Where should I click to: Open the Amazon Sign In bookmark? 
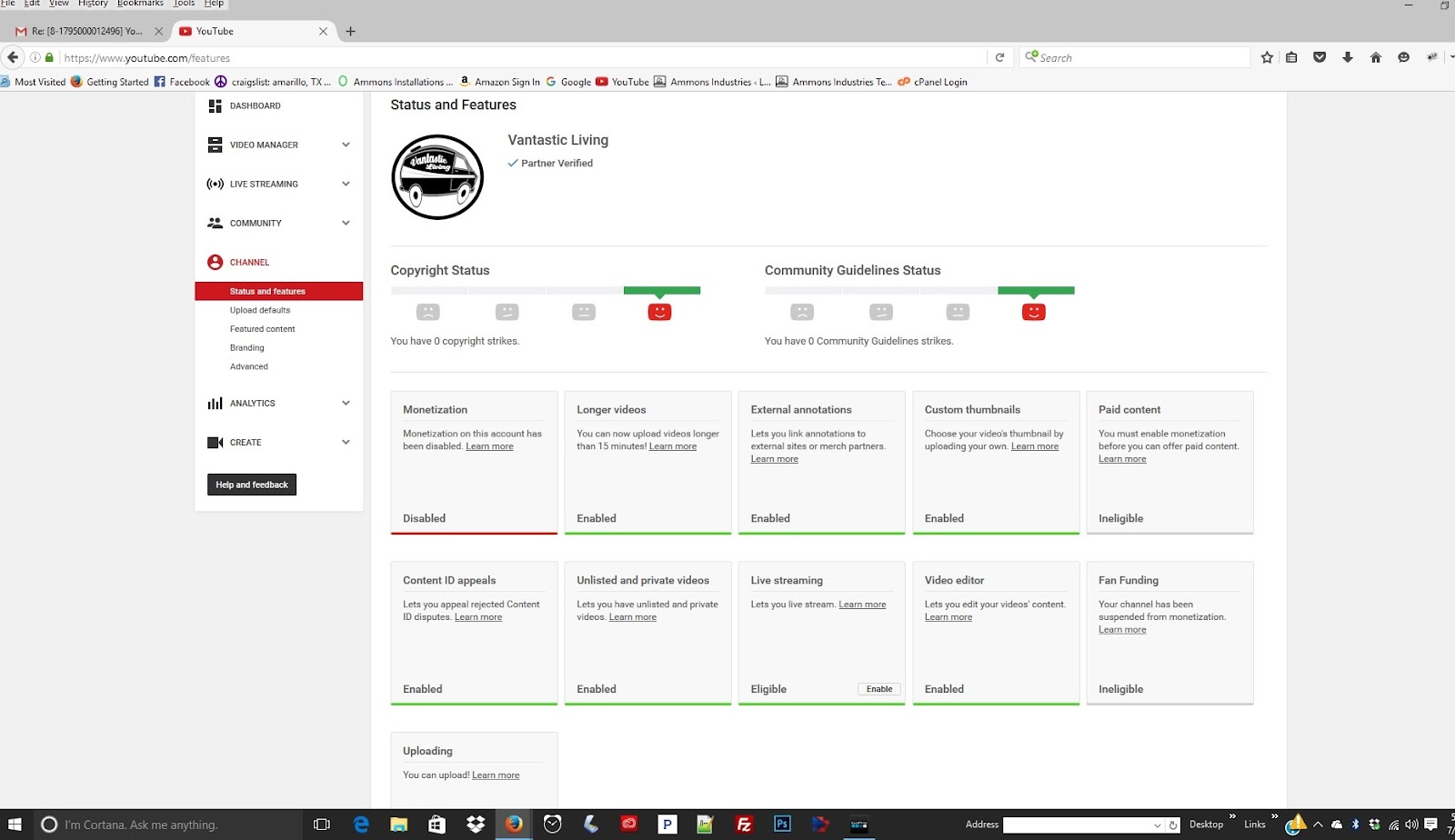499,82
